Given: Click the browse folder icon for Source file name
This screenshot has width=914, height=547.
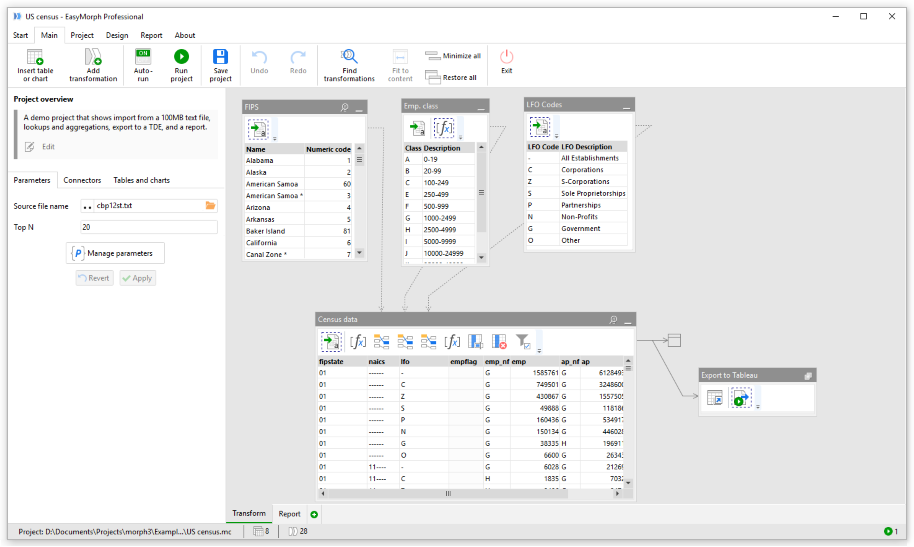Looking at the screenshot, I should tap(210, 205).
